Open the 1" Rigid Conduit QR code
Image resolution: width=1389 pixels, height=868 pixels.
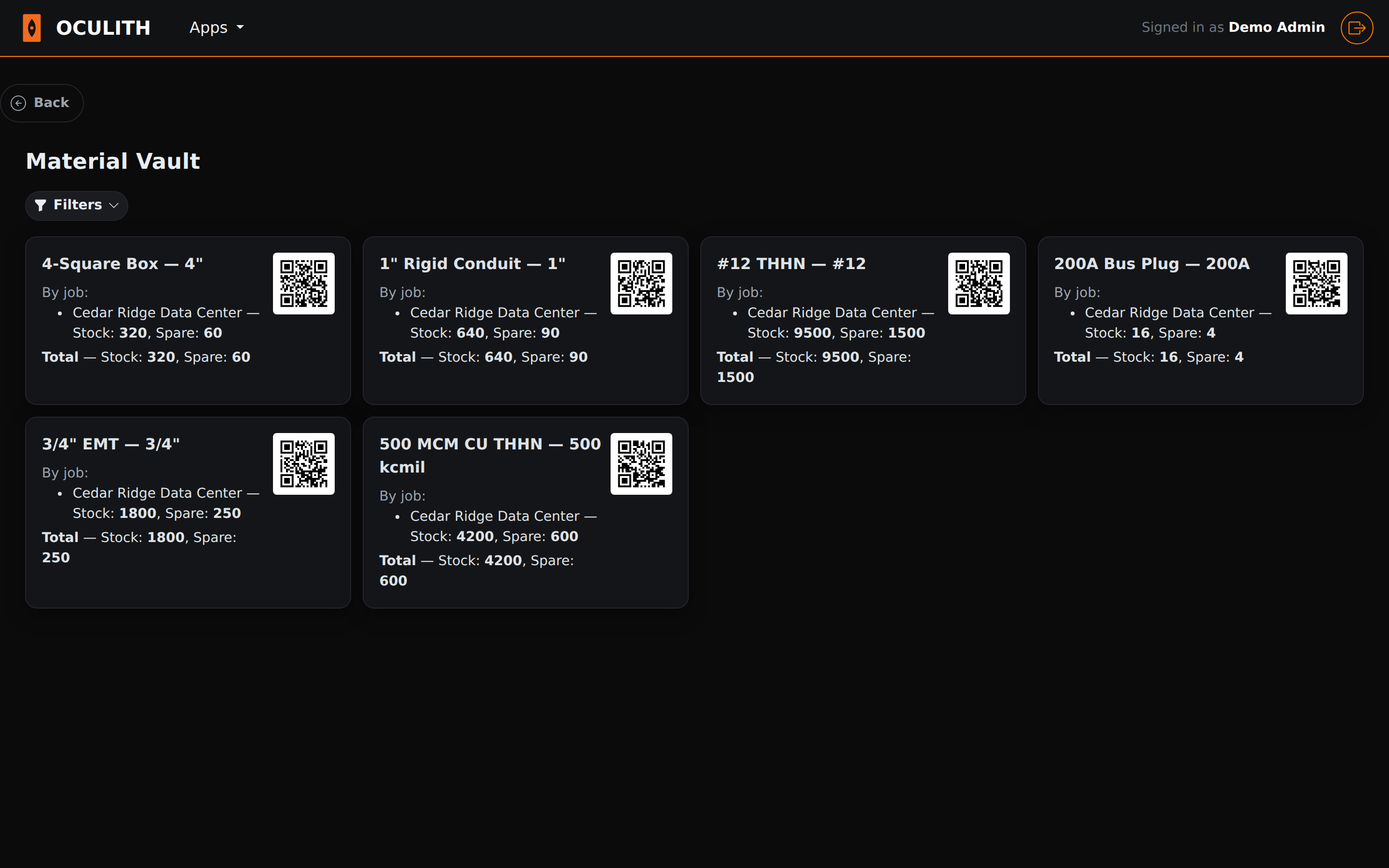[x=641, y=284]
